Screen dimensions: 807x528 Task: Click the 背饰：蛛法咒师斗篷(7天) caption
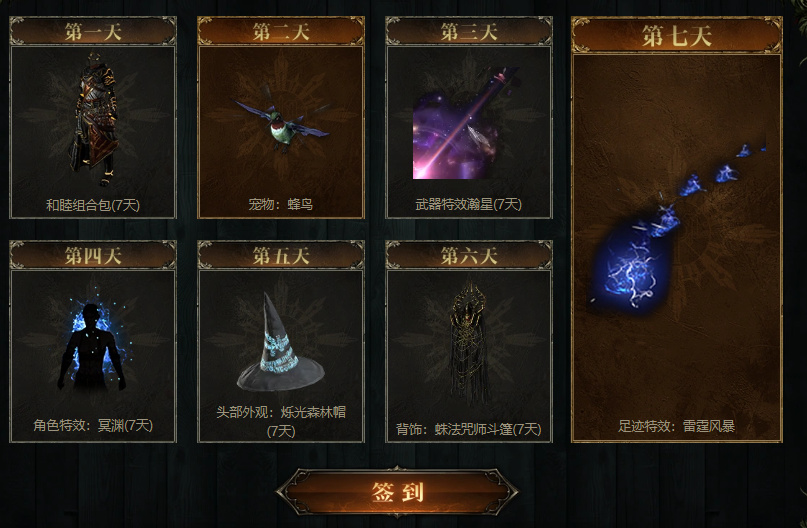click(x=469, y=429)
